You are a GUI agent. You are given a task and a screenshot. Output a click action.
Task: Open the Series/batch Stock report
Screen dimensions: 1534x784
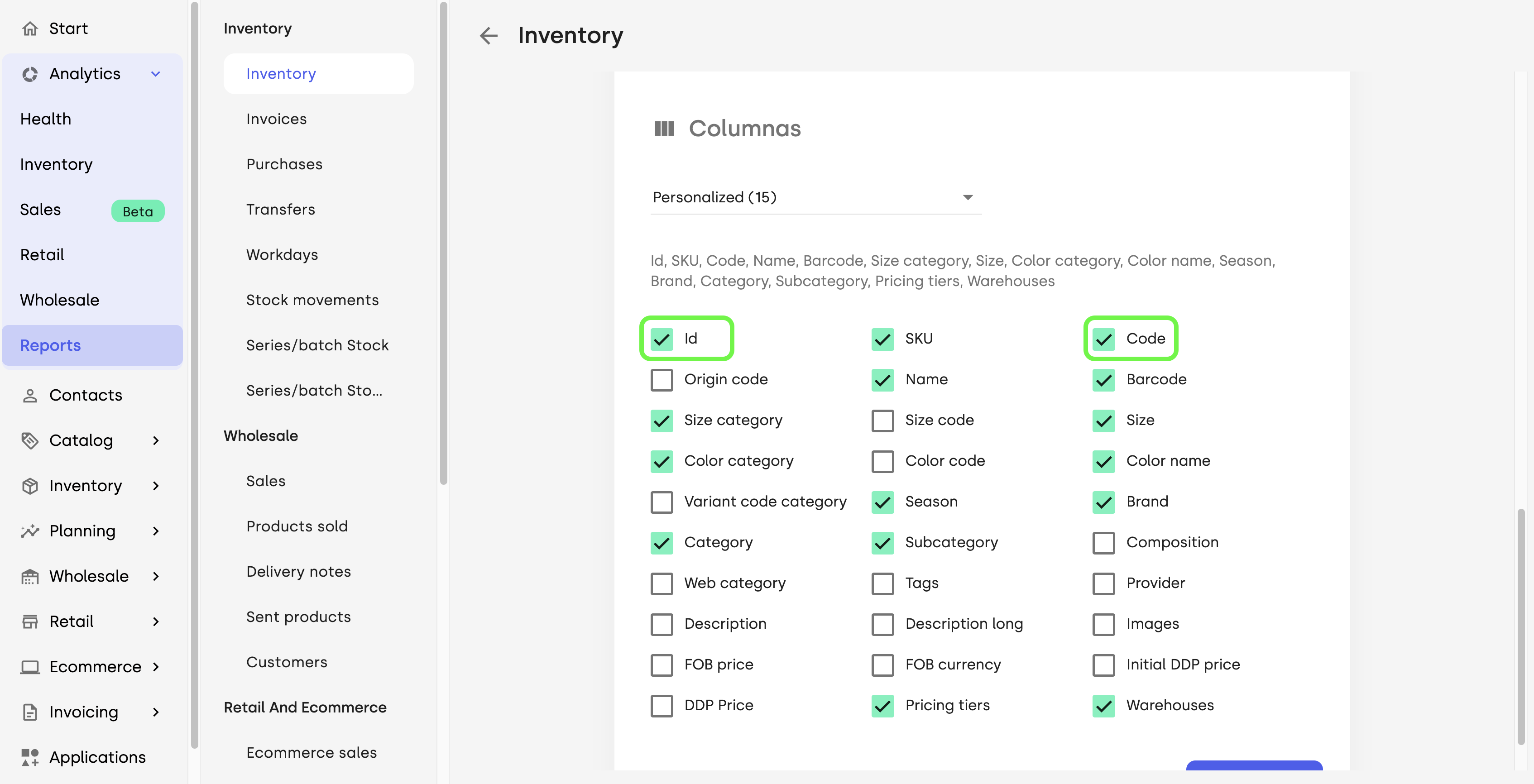click(319, 345)
